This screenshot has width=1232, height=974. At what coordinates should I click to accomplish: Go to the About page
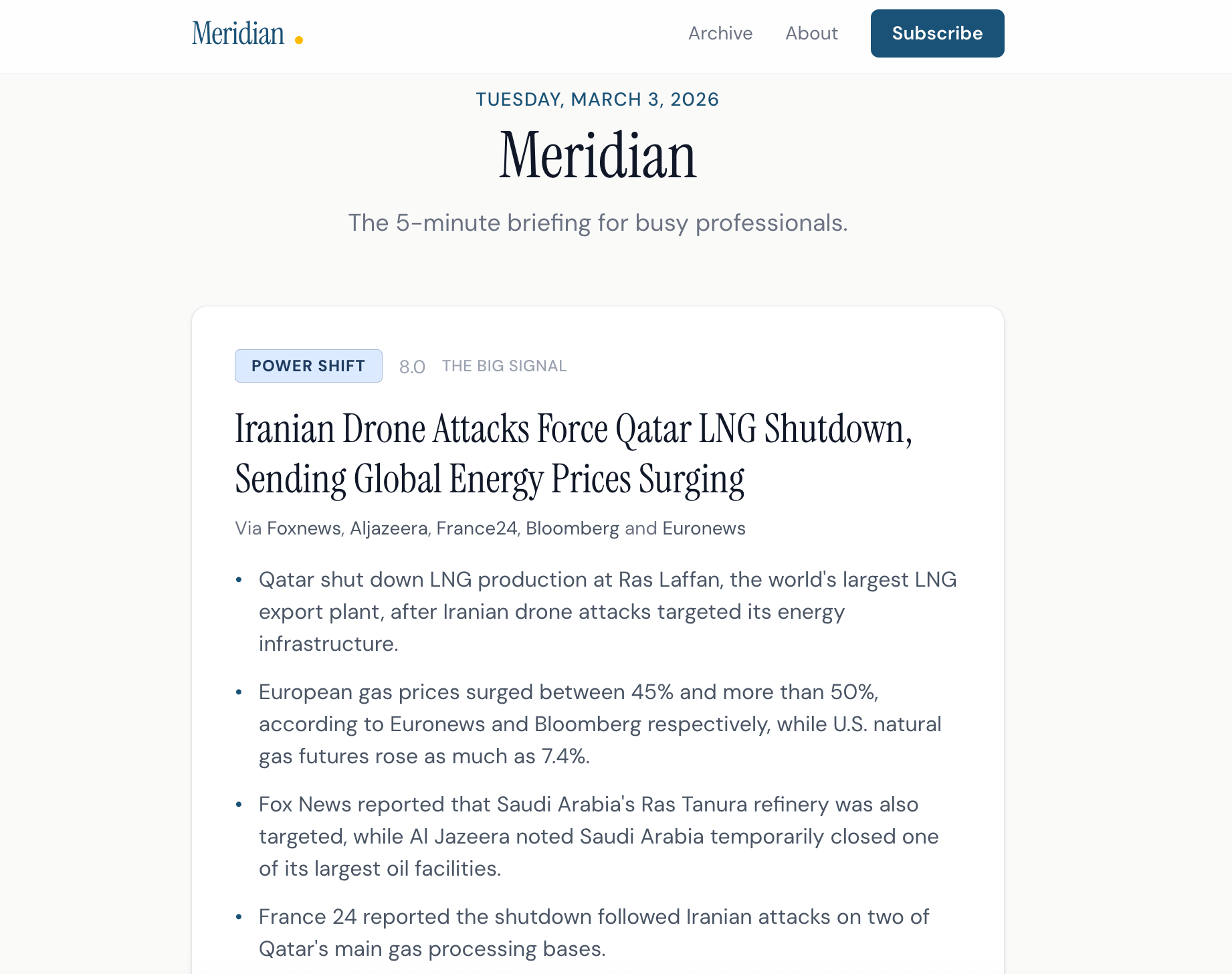[811, 33]
